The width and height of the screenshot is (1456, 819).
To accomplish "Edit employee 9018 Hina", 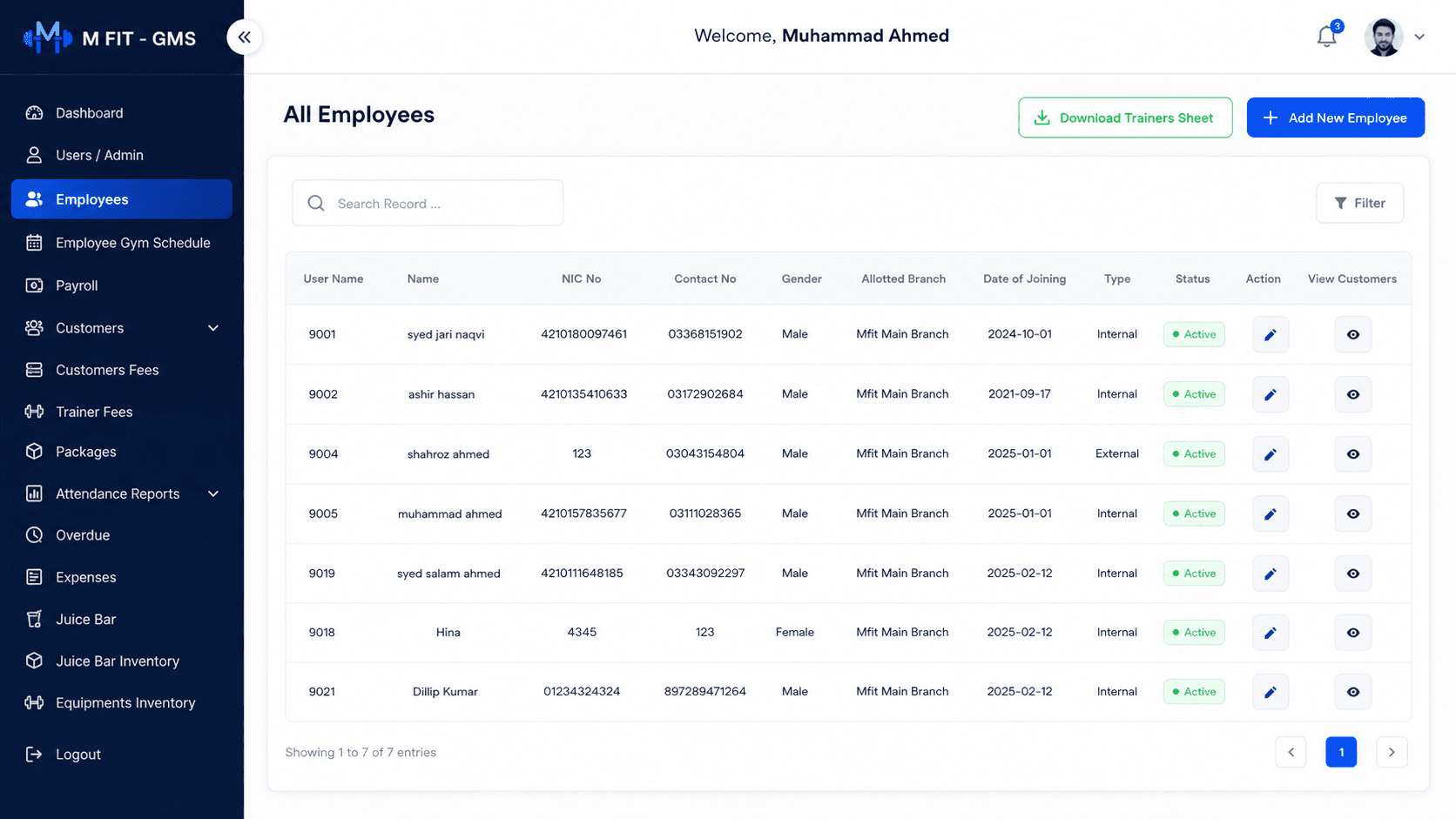I will [1271, 633].
